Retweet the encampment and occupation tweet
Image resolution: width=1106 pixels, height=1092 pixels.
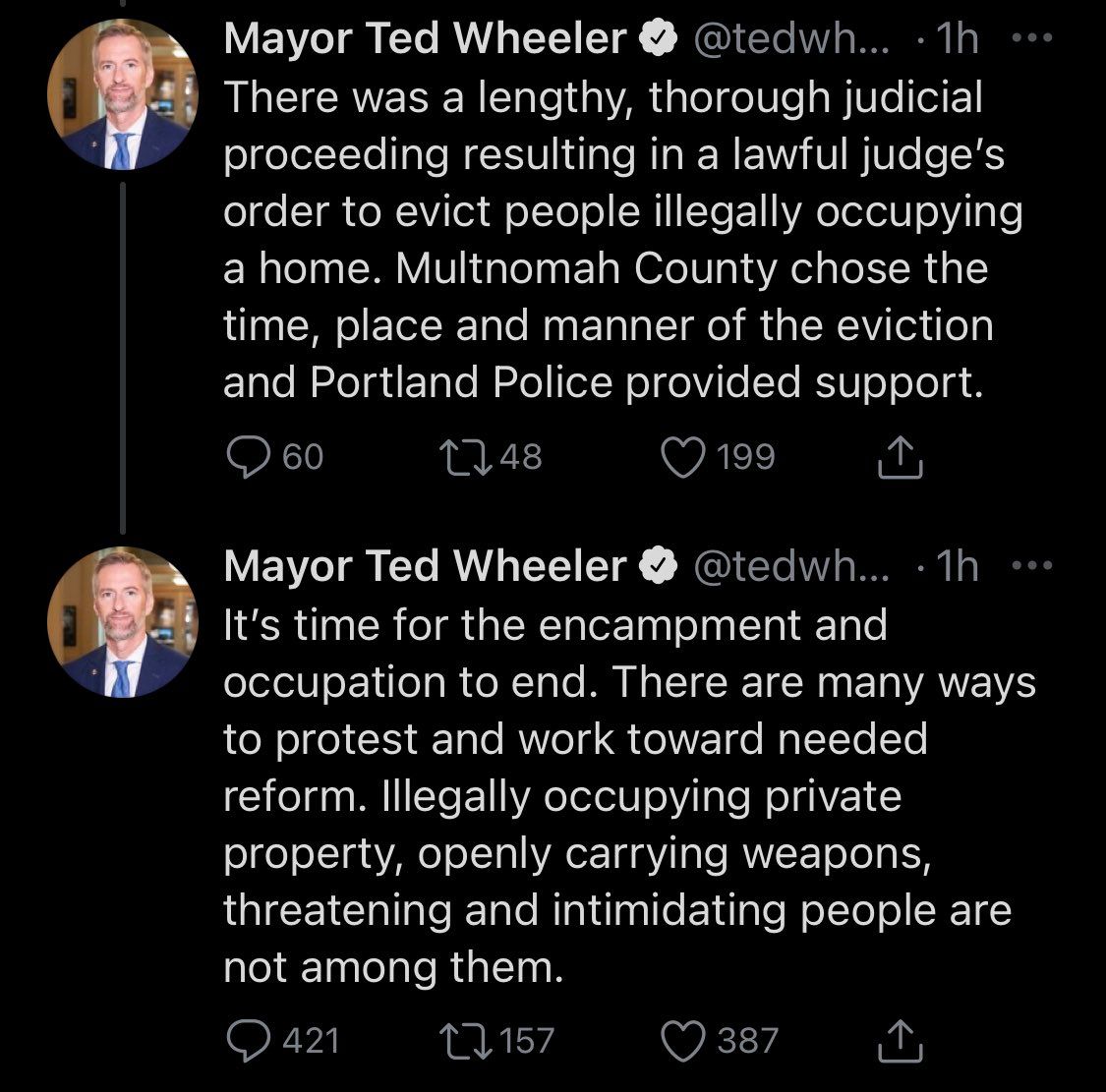[464, 1040]
